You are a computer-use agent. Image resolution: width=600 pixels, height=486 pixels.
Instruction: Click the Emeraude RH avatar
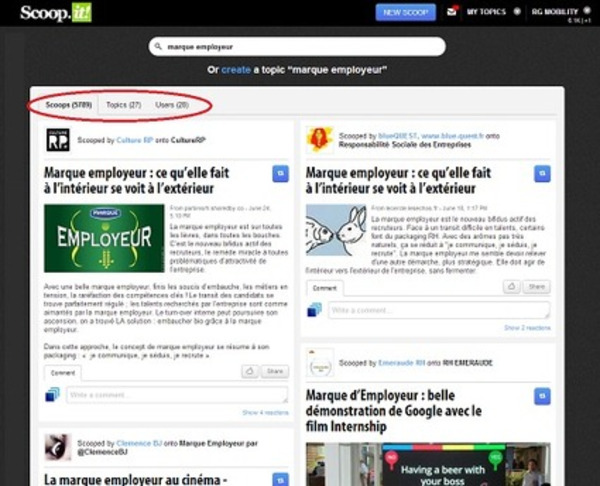[x=320, y=363]
